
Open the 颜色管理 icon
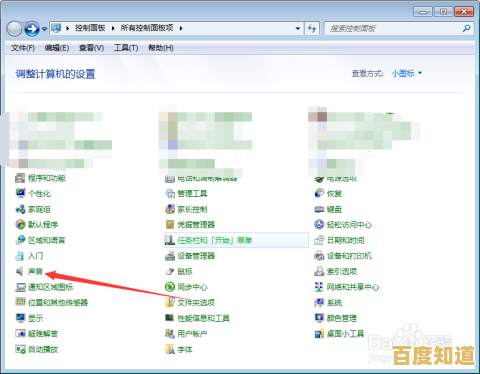(319, 318)
